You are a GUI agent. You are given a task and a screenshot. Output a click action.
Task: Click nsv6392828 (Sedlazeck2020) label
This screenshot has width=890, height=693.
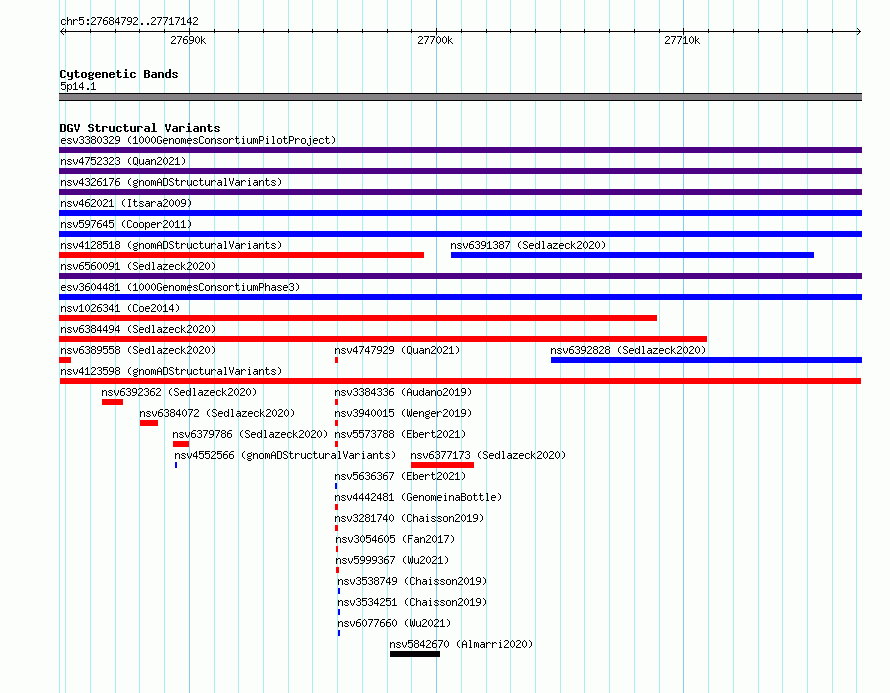[x=628, y=350]
